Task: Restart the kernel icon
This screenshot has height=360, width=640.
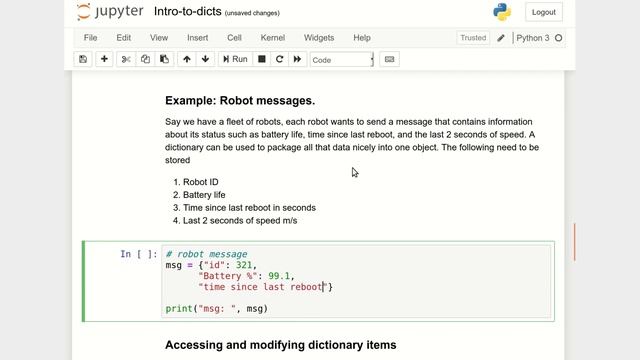Action: coord(279,59)
